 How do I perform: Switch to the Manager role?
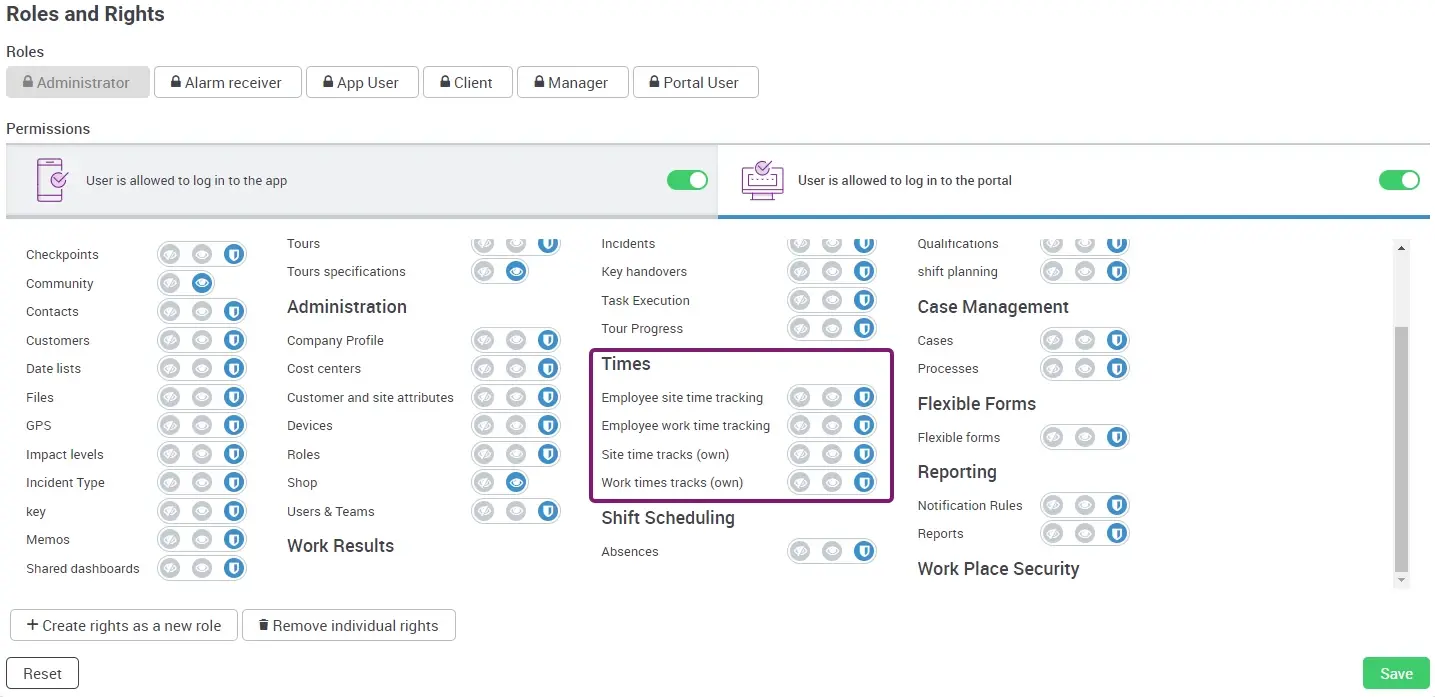coord(572,82)
